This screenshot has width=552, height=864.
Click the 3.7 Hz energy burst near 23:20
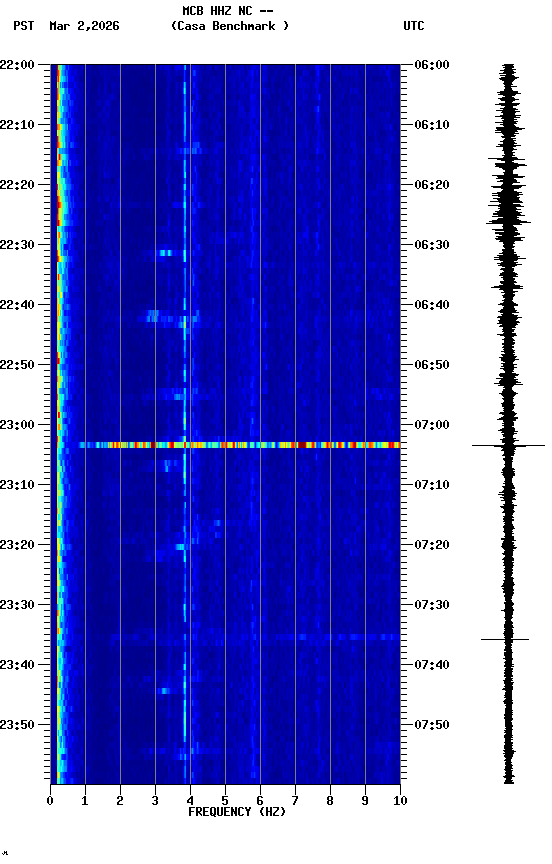pyautogui.click(x=180, y=547)
